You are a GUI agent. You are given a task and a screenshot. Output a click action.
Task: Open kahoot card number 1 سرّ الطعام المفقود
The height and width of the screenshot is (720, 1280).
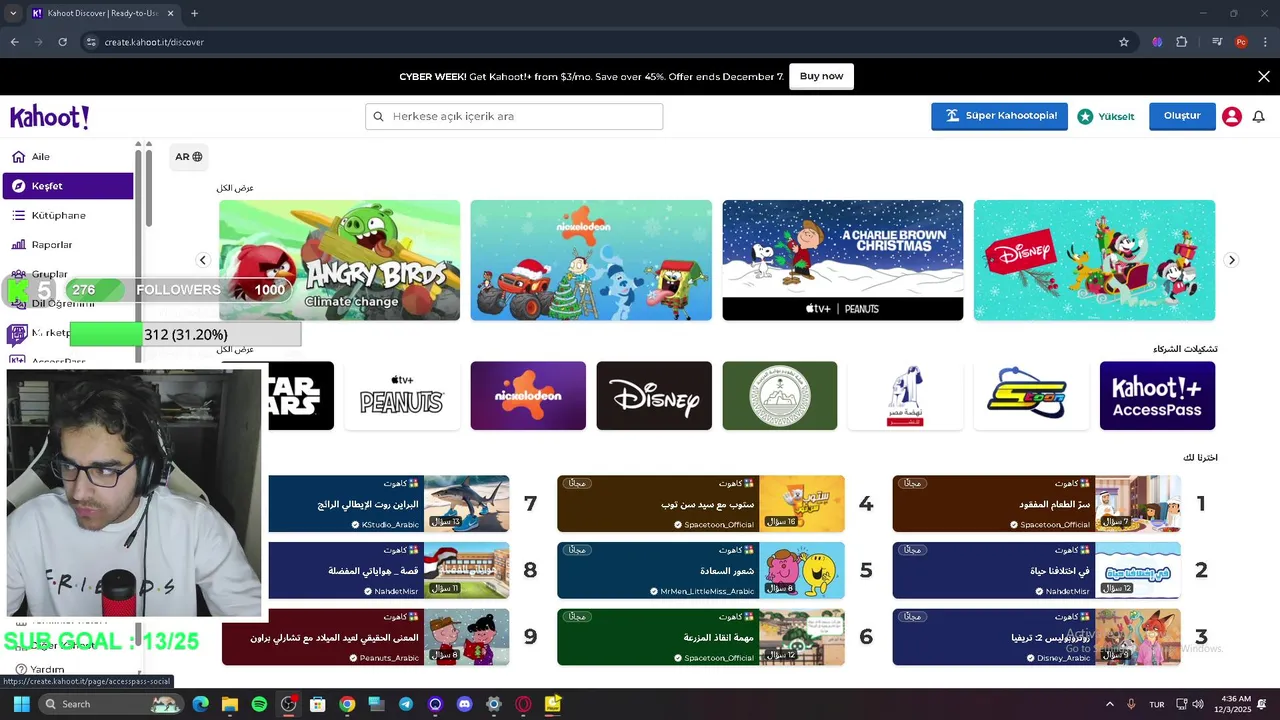pos(1037,504)
